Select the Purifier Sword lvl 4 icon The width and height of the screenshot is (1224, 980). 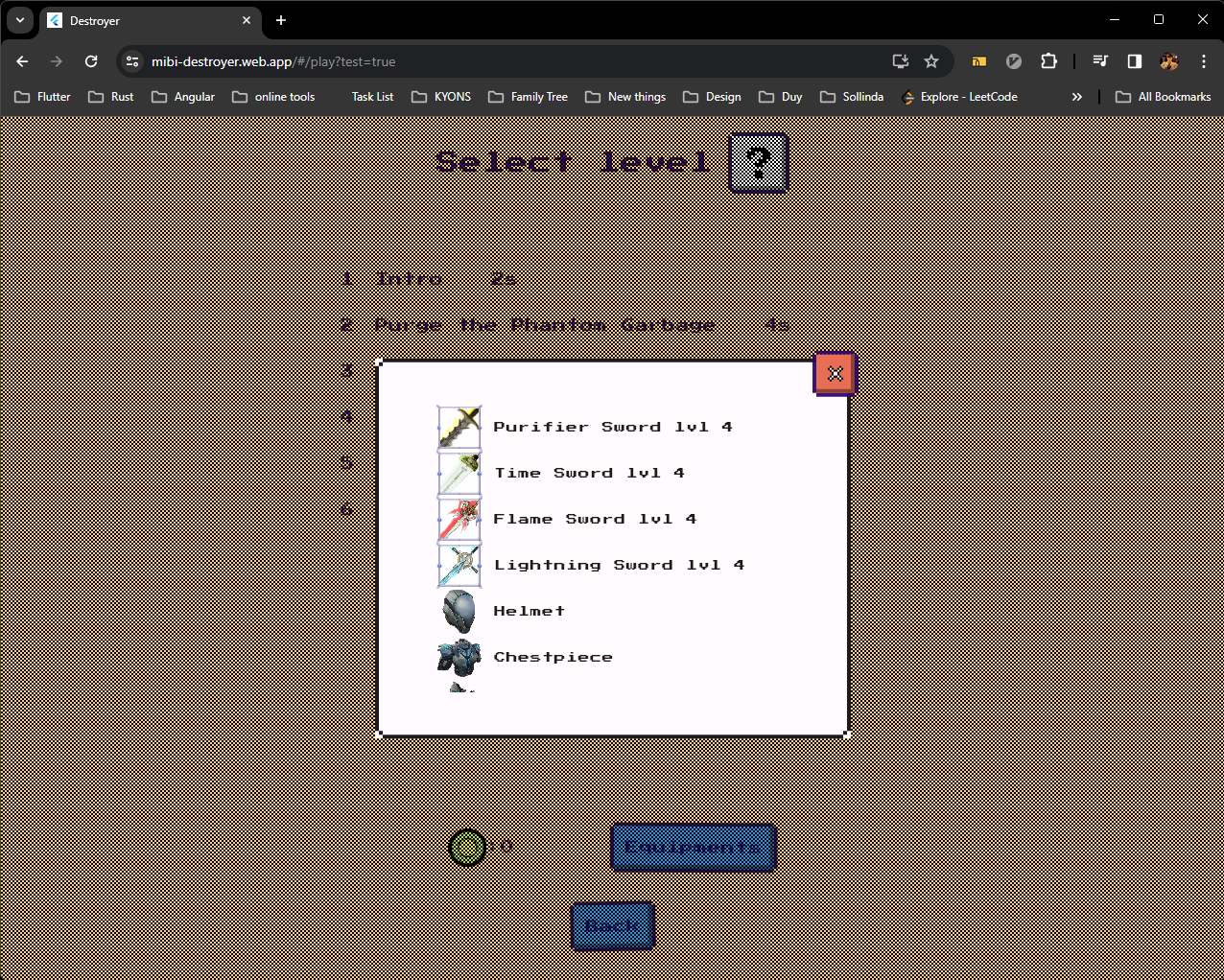[x=459, y=427]
